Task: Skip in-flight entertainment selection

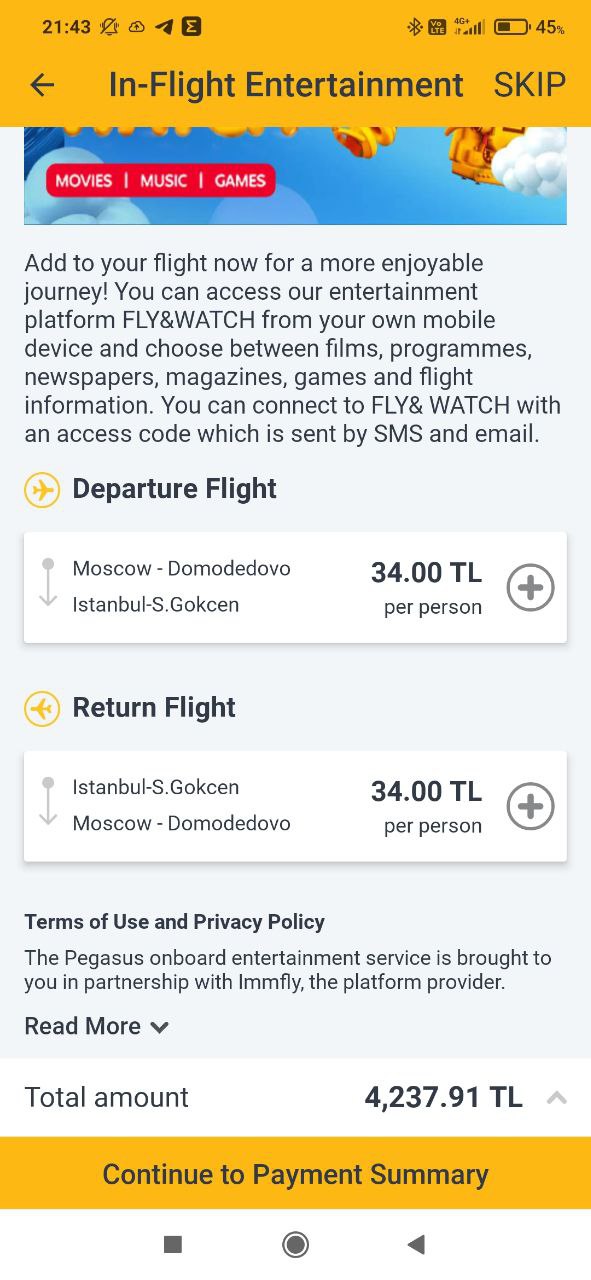Action: tap(530, 85)
